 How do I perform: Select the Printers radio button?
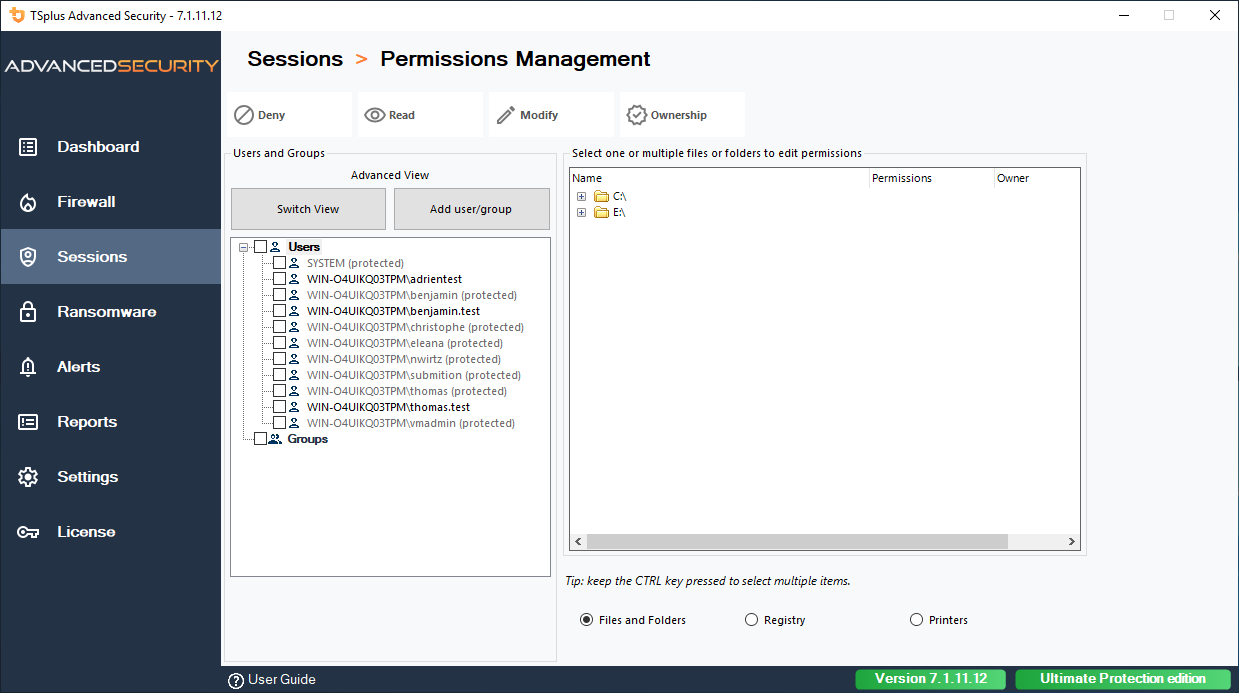coord(917,620)
